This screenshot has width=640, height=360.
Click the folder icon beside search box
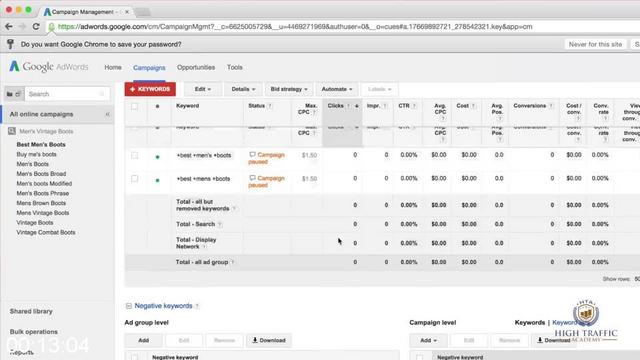9,94
